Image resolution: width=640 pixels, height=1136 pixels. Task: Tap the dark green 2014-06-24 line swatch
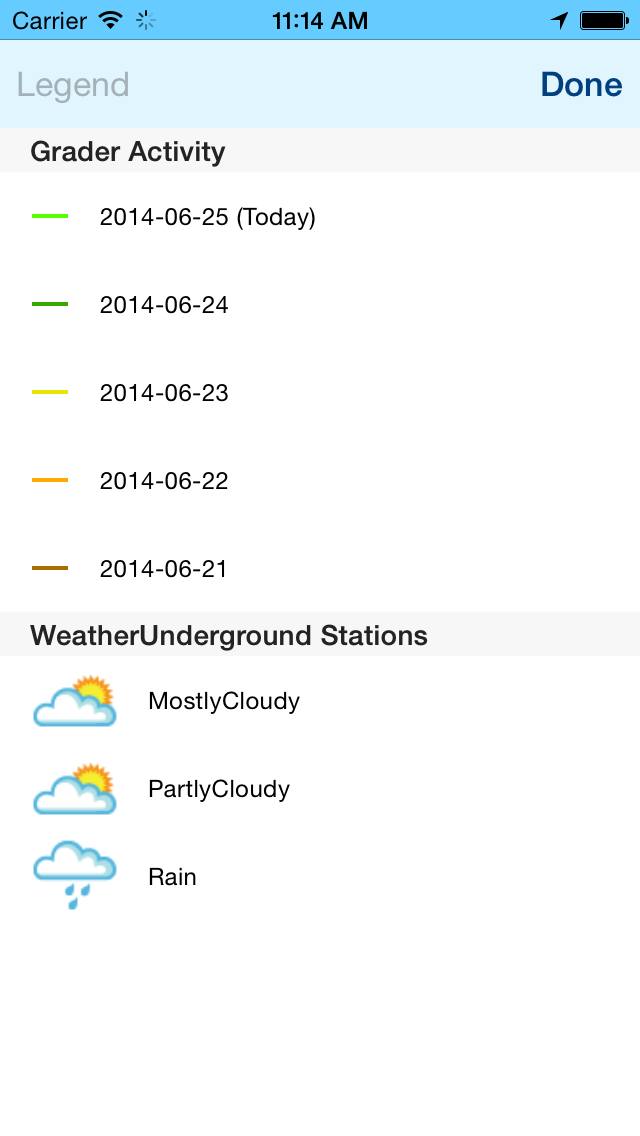coord(50,304)
